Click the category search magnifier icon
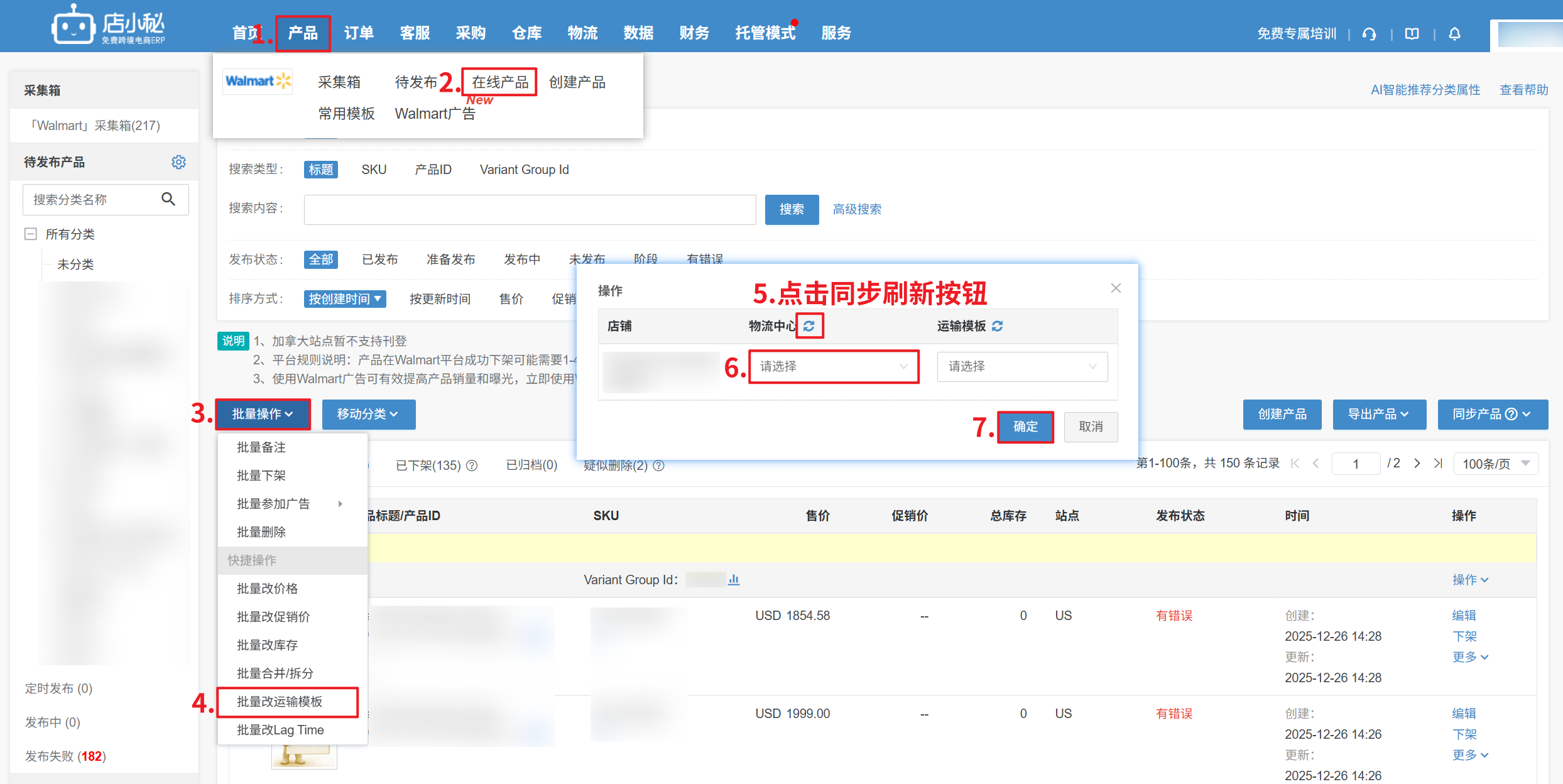This screenshot has width=1563, height=784. point(168,199)
